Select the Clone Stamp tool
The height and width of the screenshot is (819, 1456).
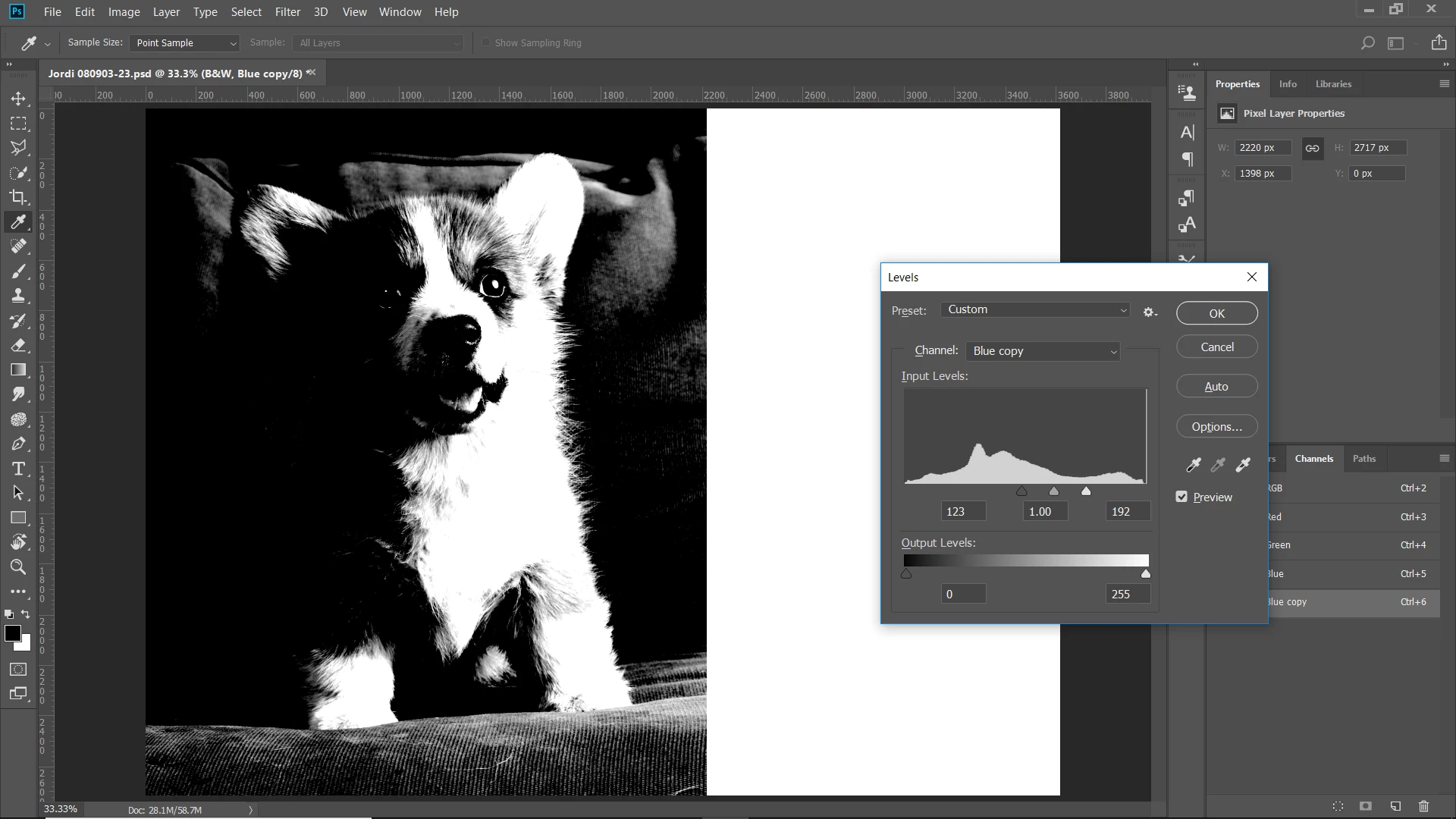[18, 296]
